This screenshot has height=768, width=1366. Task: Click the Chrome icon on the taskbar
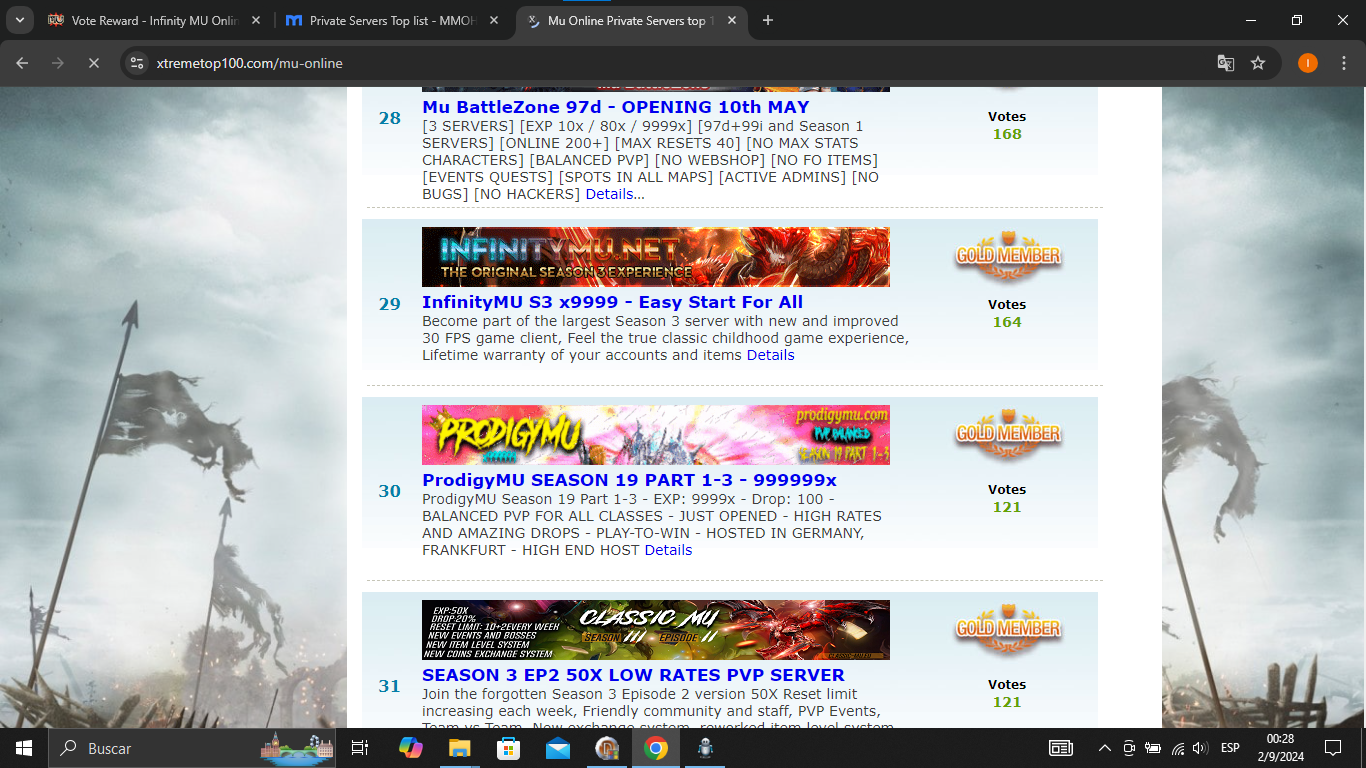[x=656, y=748]
